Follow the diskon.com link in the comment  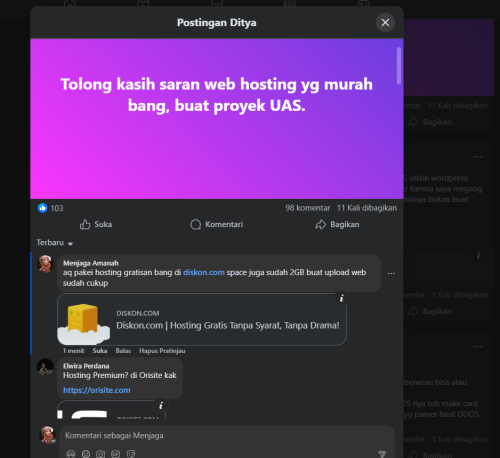pyautogui.click(x=204, y=272)
